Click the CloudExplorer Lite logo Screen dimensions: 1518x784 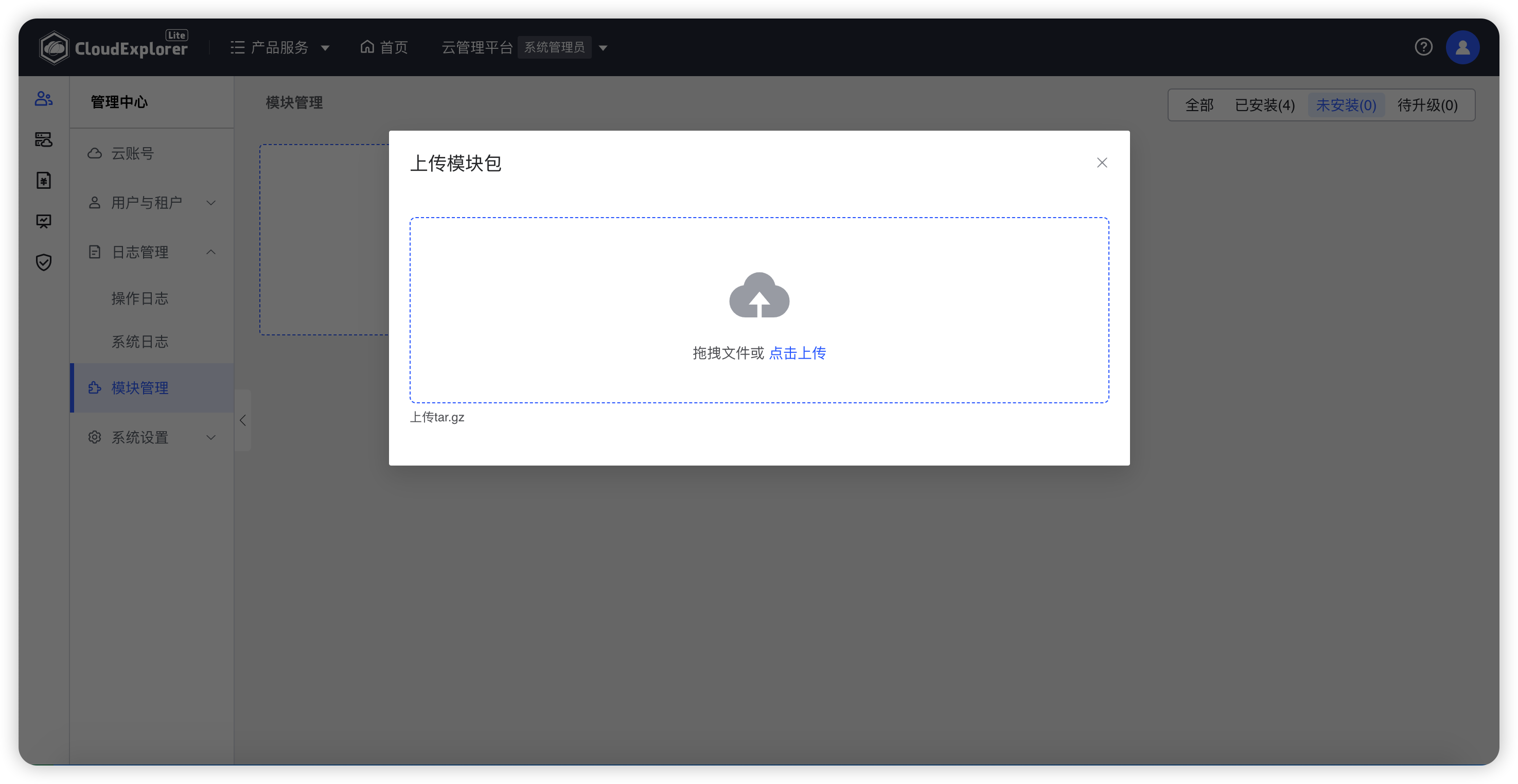point(113,47)
